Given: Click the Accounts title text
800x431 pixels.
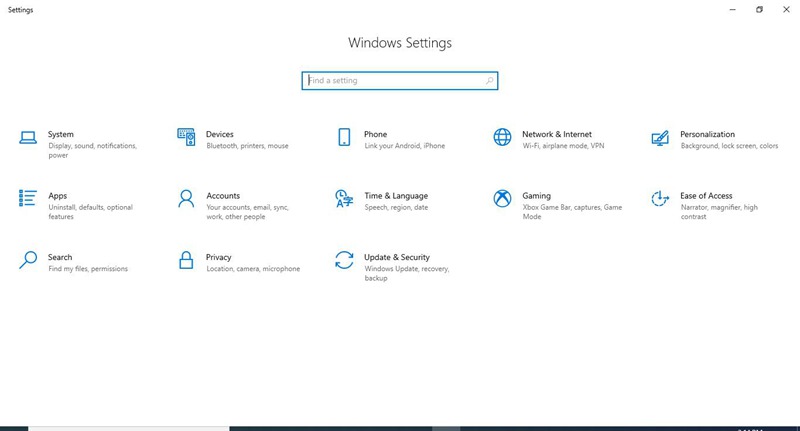Looking at the screenshot, I should point(223,196).
